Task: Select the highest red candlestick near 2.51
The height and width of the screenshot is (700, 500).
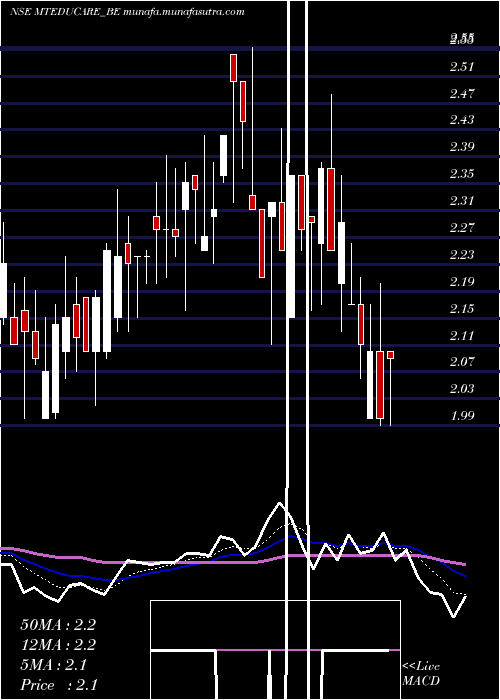Action: (x=233, y=68)
